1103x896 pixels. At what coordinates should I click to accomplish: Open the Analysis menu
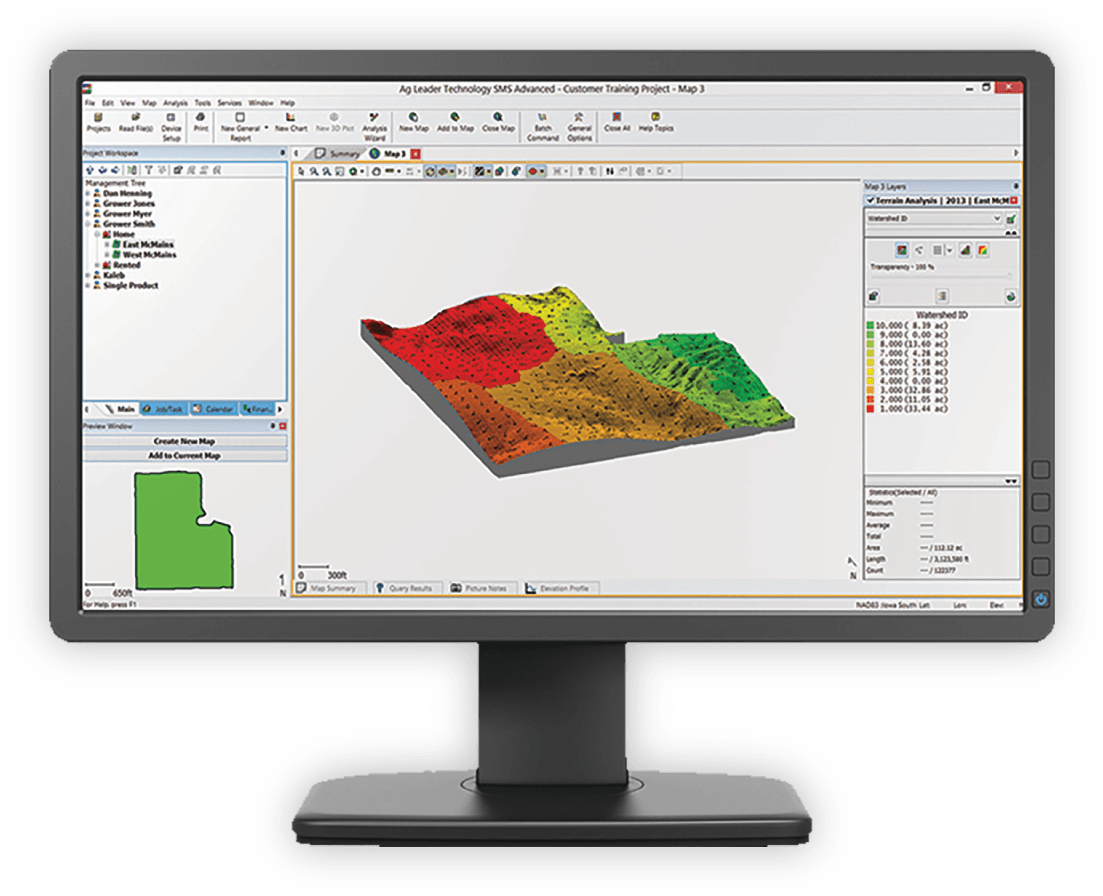coord(175,103)
